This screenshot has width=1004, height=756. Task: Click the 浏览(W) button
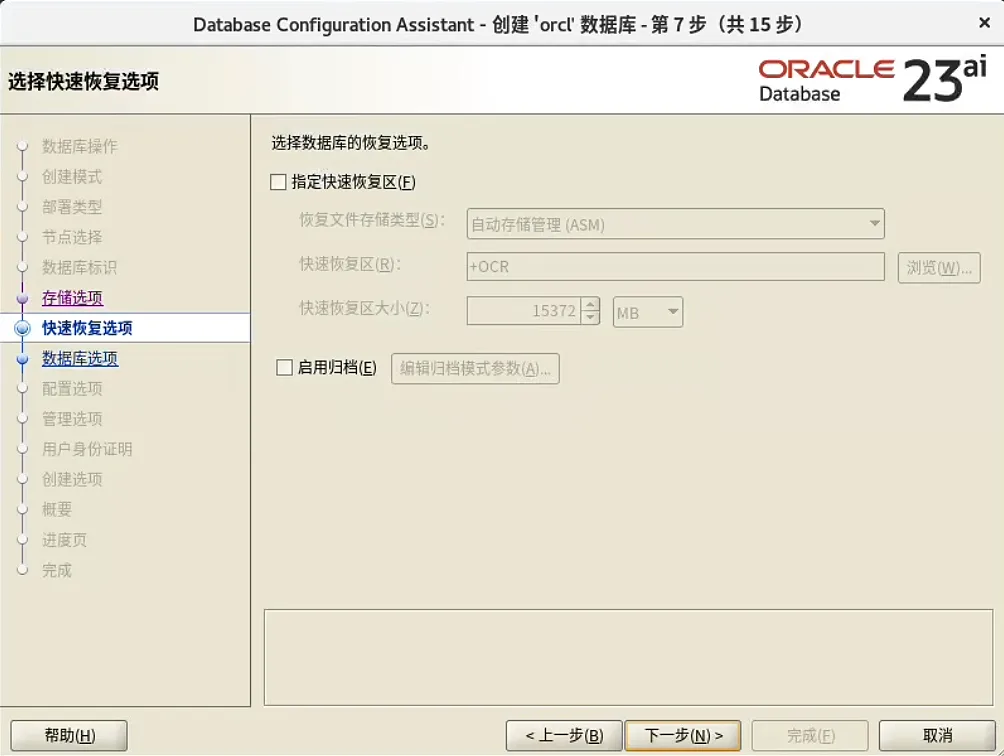[938, 268]
